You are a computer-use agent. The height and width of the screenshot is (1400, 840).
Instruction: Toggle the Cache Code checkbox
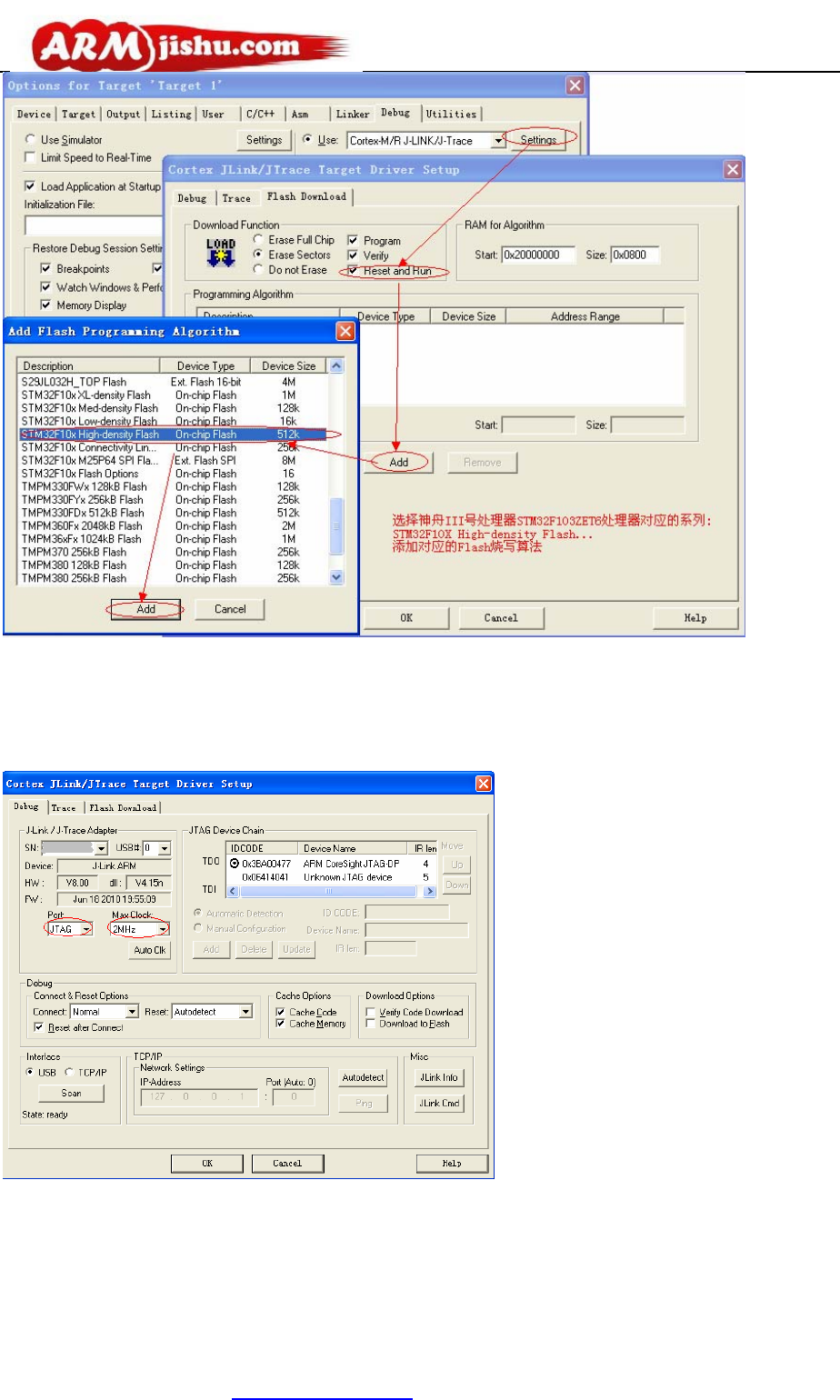(x=281, y=1012)
